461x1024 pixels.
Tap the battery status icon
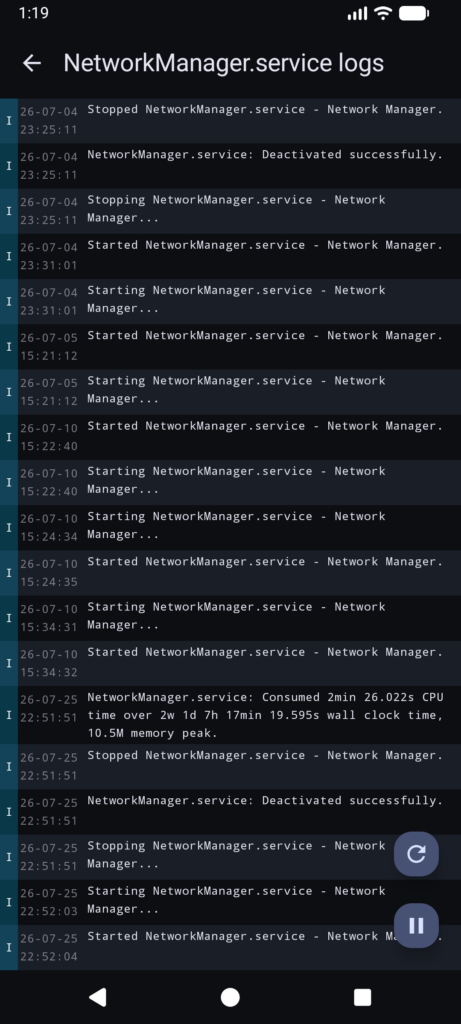point(413,13)
